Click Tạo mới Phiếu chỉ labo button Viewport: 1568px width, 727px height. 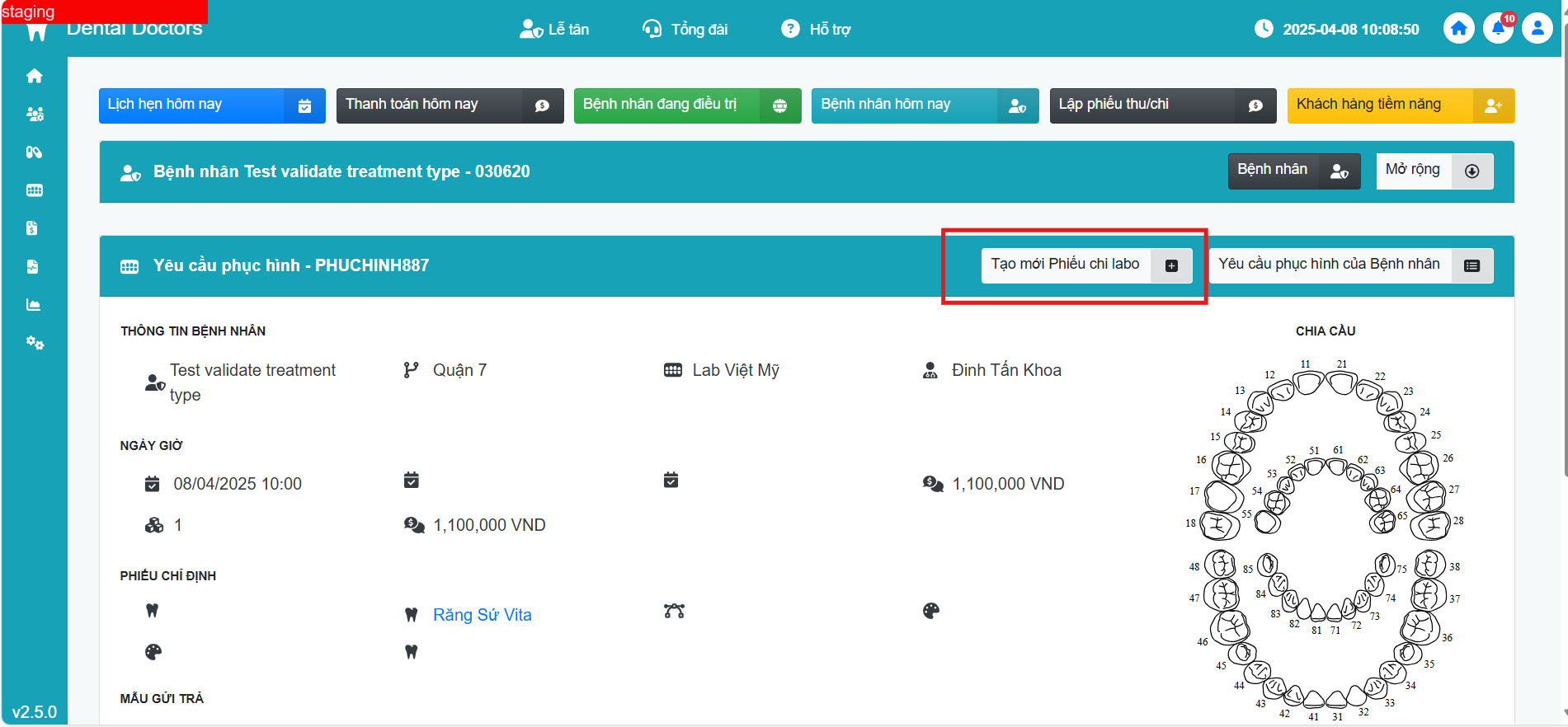(1085, 265)
